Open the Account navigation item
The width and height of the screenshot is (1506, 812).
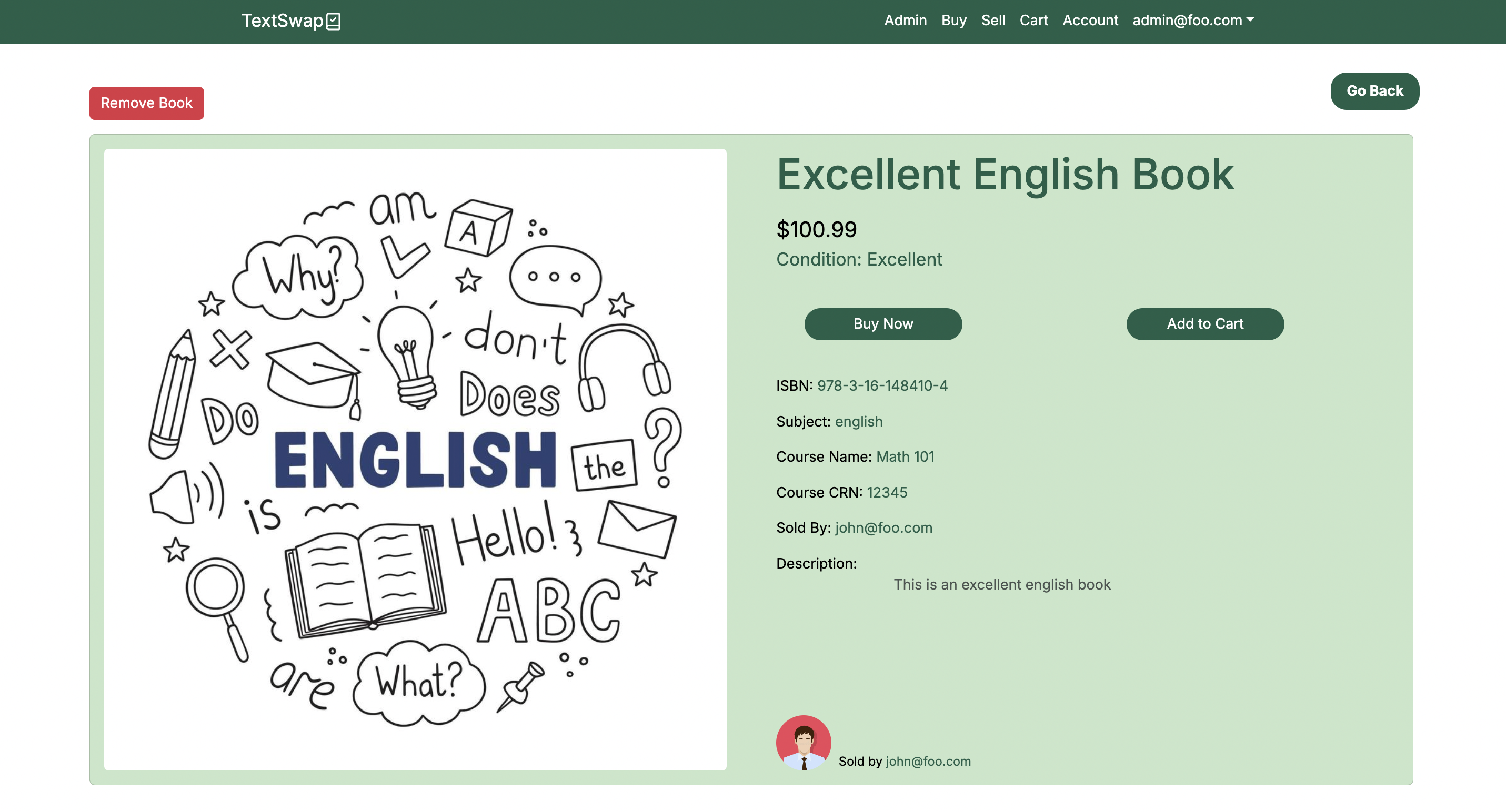1090,21
